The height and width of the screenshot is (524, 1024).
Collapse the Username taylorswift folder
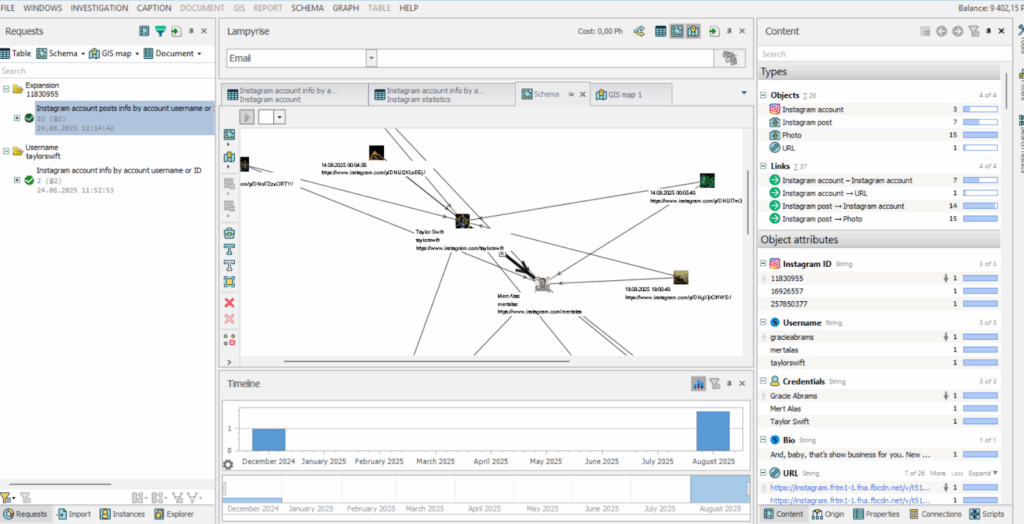(x=7, y=151)
